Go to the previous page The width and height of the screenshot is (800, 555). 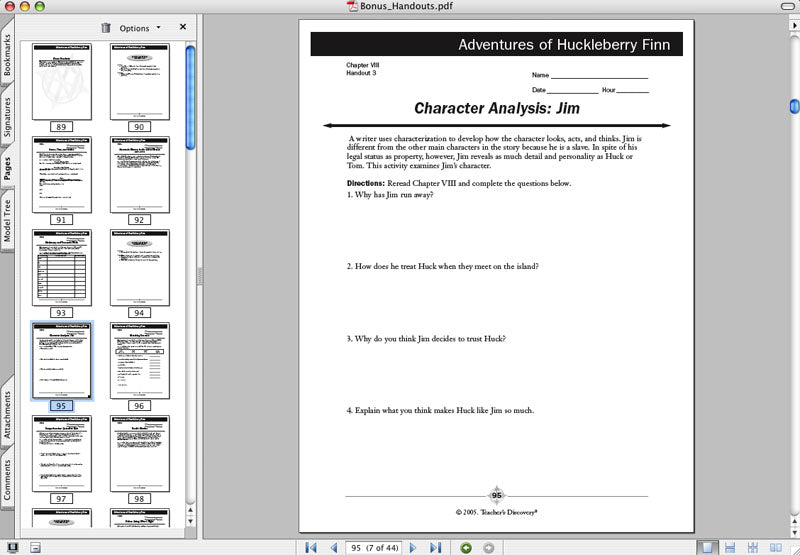pos(334,548)
